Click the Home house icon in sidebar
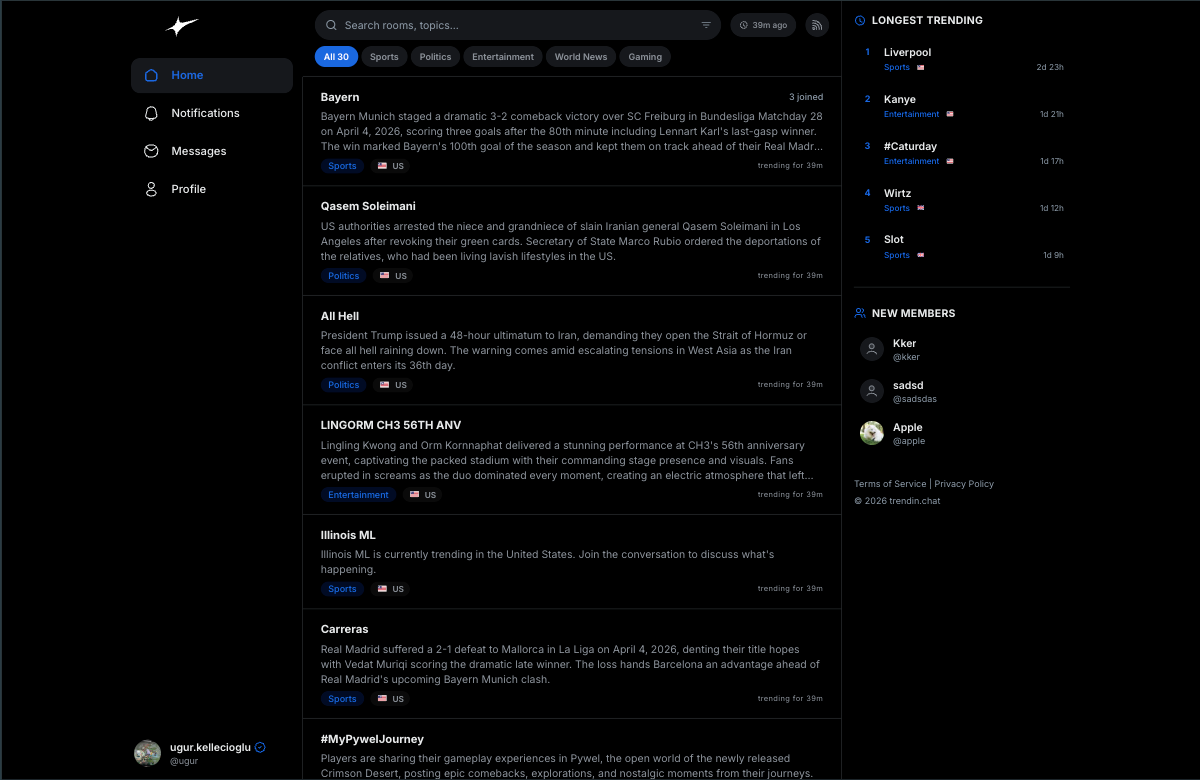Viewport: 1200px width, 780px height. point(151,75)
